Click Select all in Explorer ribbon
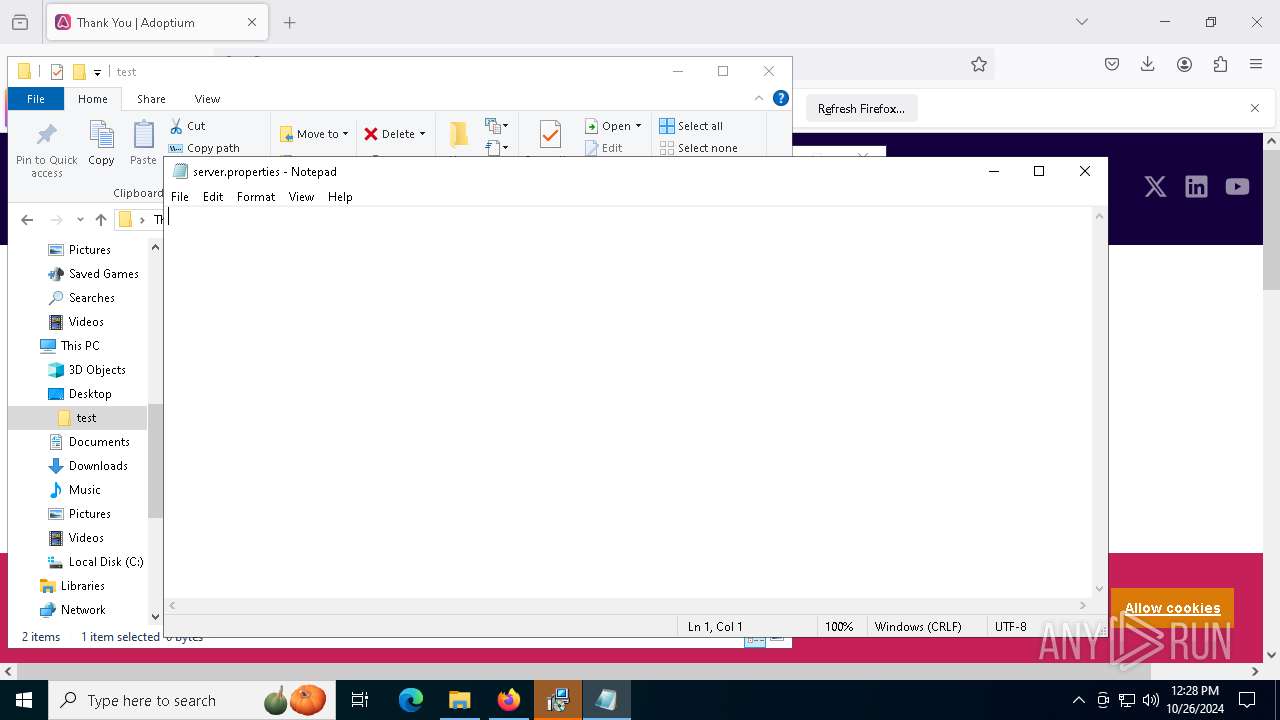This screenshot has height=720, width=1280. (691, 126)
